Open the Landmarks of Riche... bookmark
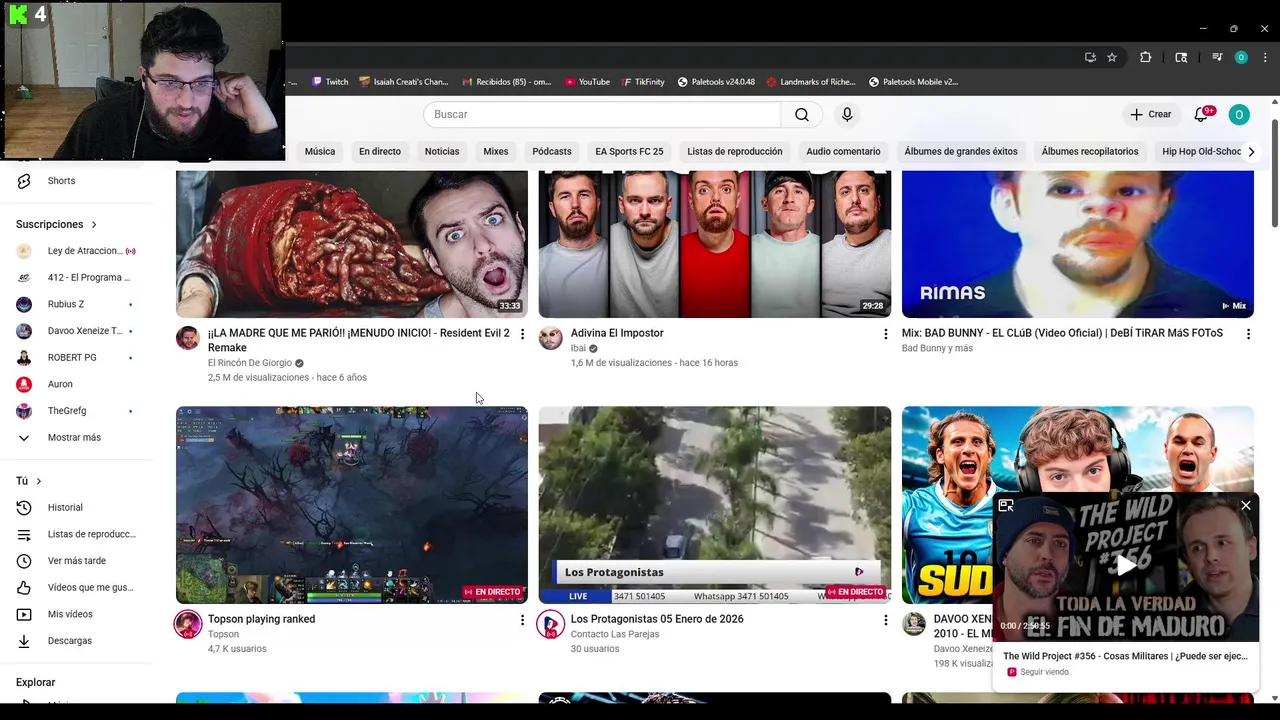1280x720 pixels. point(811,82)
